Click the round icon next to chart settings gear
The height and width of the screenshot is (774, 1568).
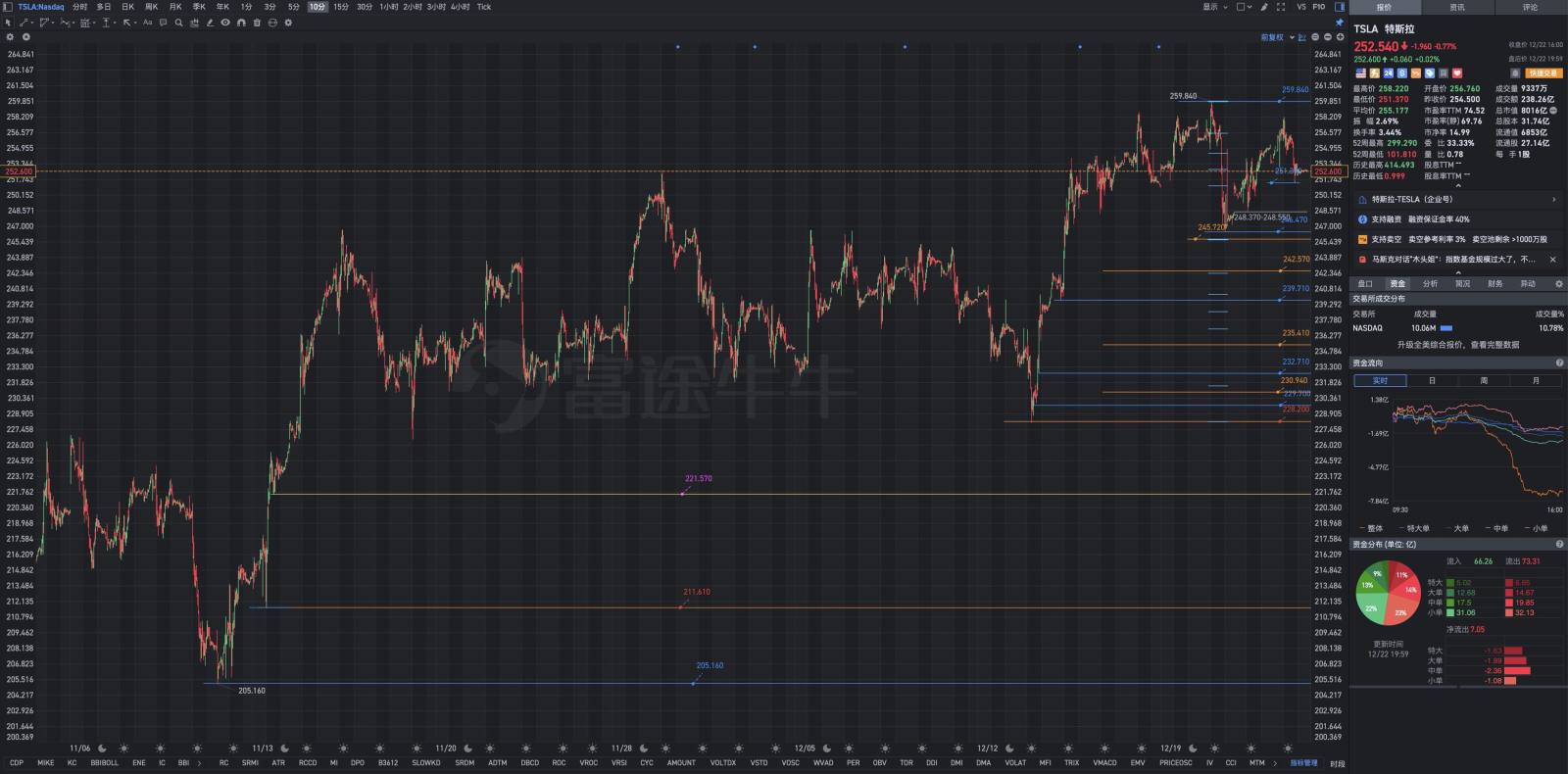tap(26, 37)
